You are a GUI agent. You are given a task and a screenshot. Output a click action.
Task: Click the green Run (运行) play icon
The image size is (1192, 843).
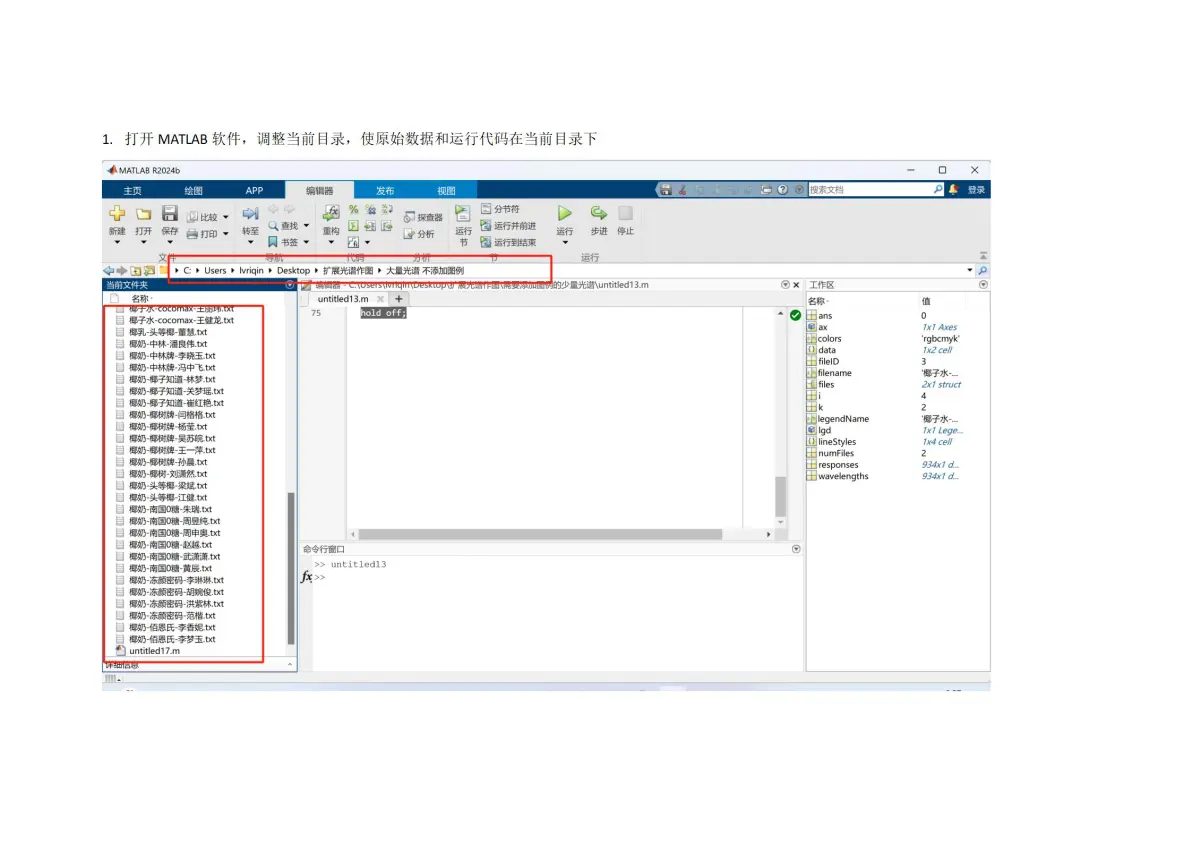(564, 213)
